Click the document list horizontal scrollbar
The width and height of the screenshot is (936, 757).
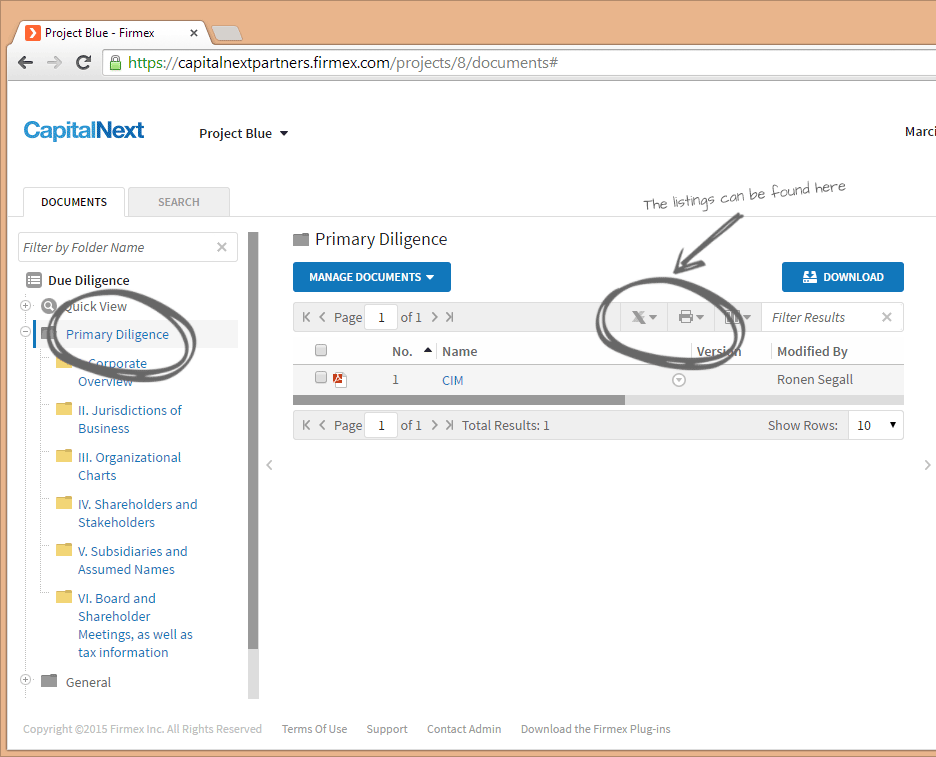pos(458,400)
